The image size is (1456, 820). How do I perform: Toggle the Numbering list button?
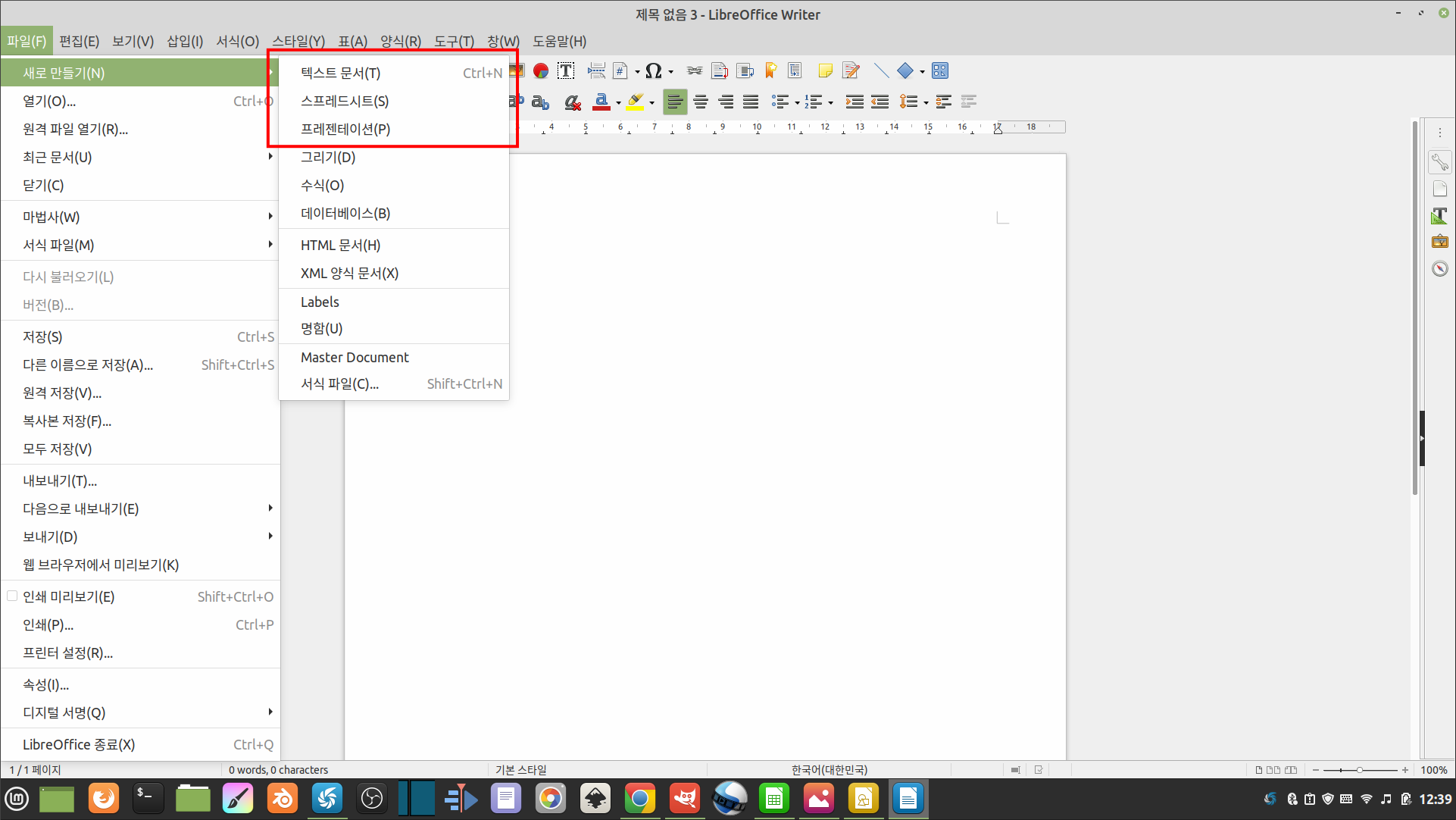pyautogui.click(x=814, y=102)
